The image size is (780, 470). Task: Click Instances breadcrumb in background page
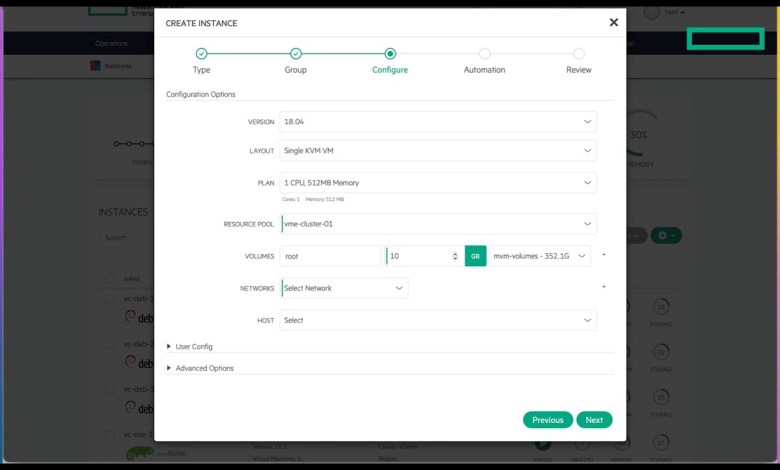[118, 66]
